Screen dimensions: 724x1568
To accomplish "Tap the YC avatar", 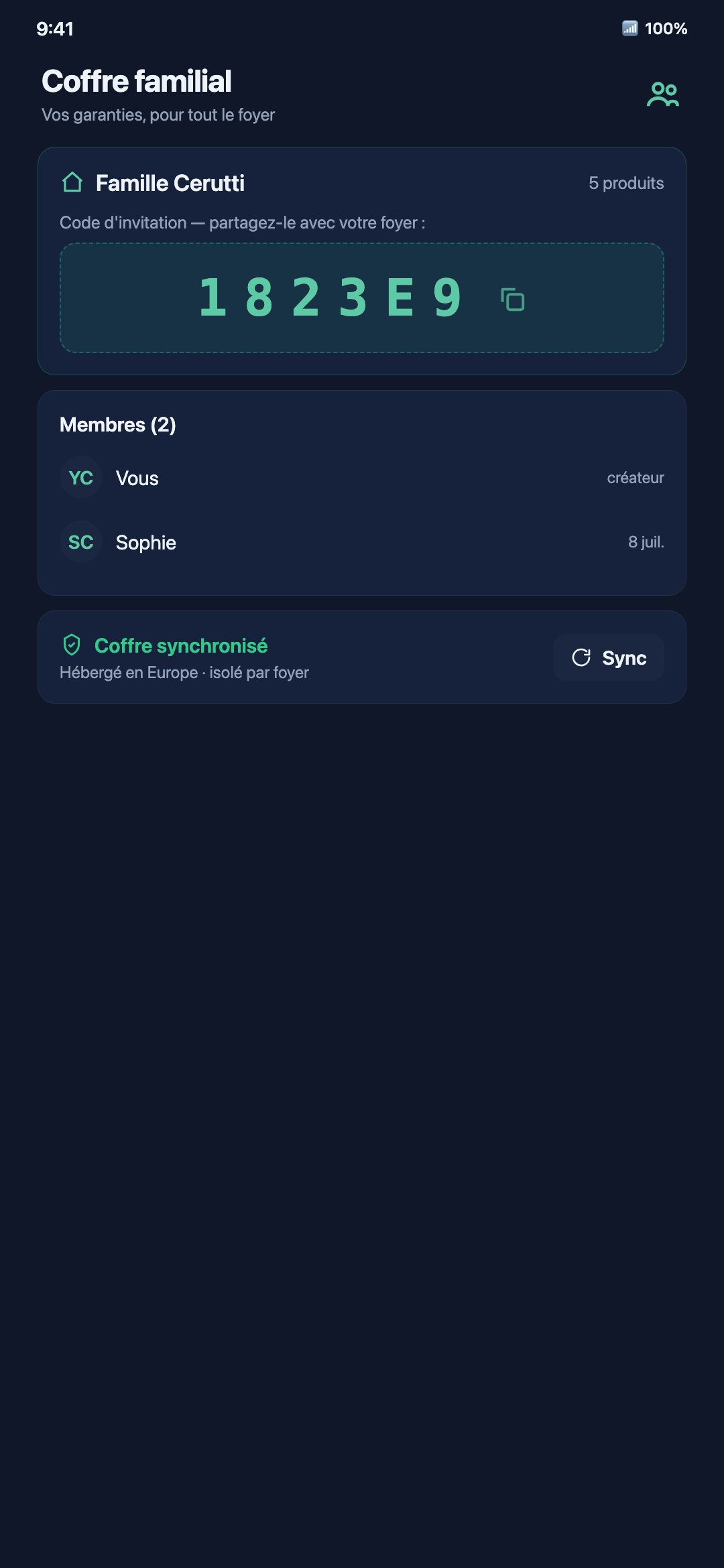I will tap(81, 478).
